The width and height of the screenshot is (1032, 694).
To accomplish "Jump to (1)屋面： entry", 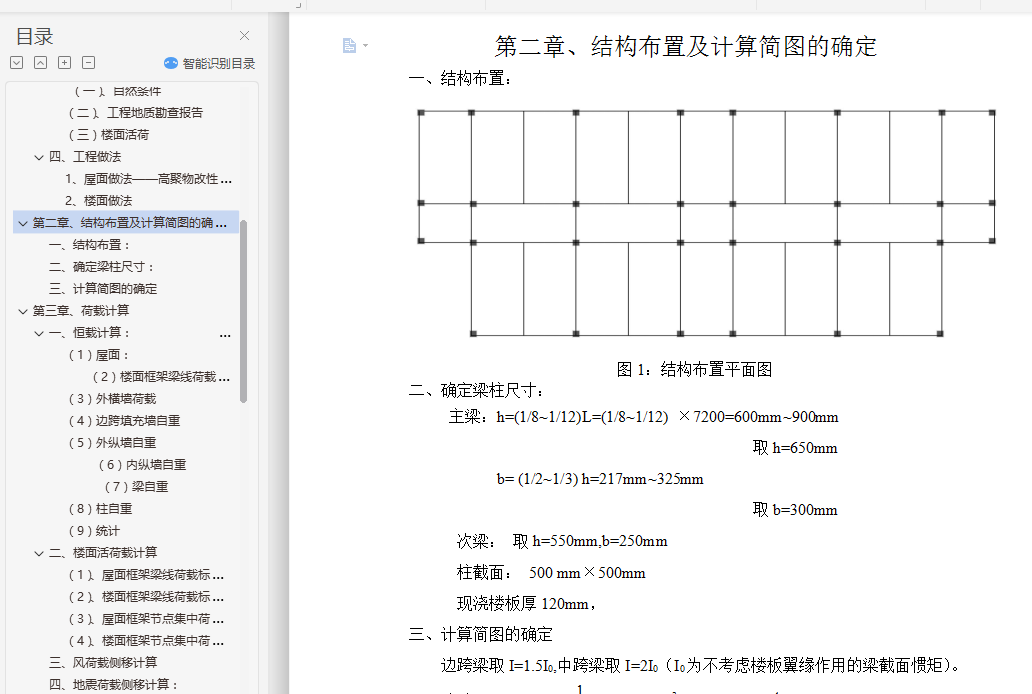I will tap(99, 355).
